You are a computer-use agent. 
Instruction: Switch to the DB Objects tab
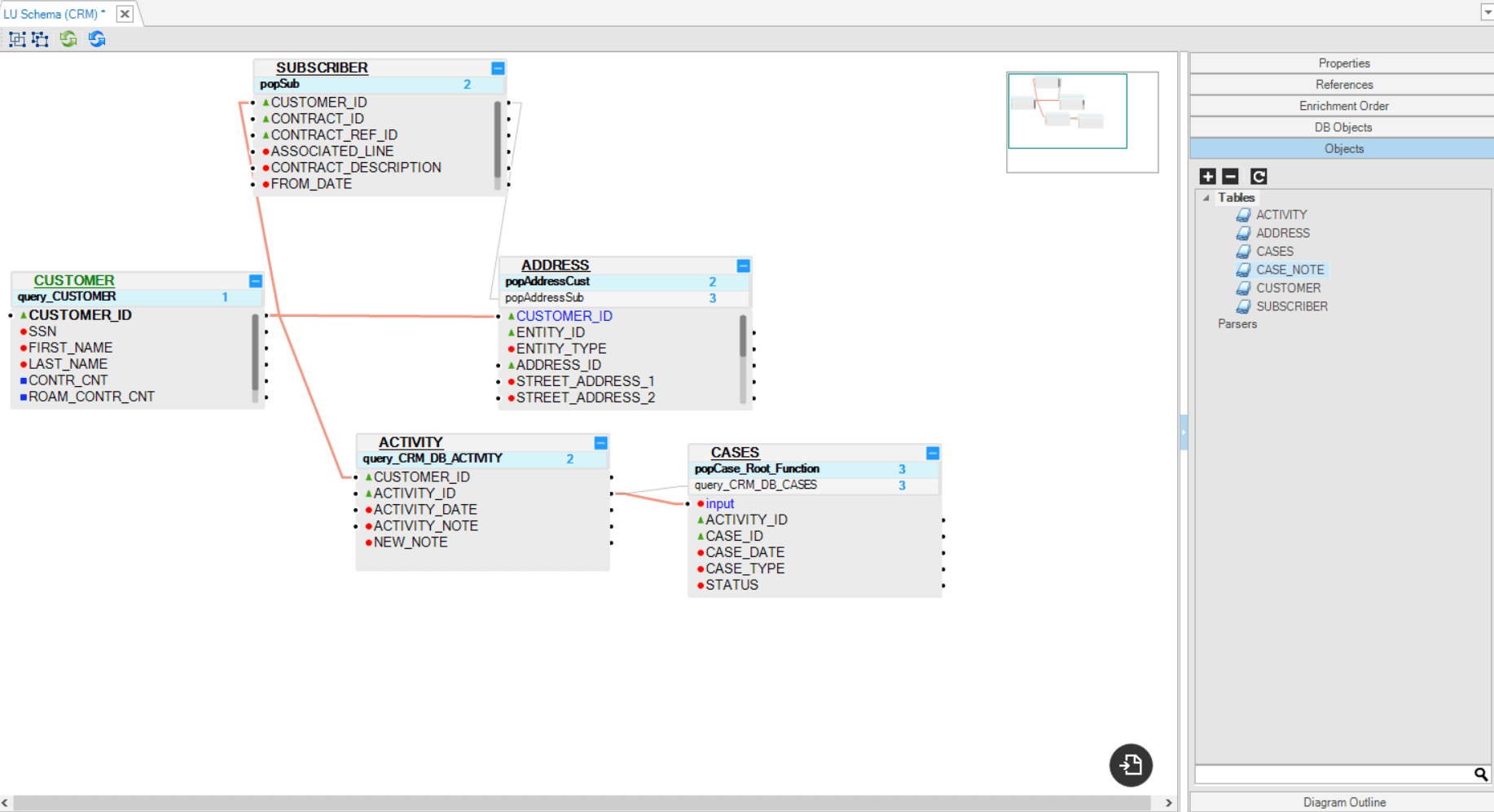pyautogui.click(x=1343, y=127)
